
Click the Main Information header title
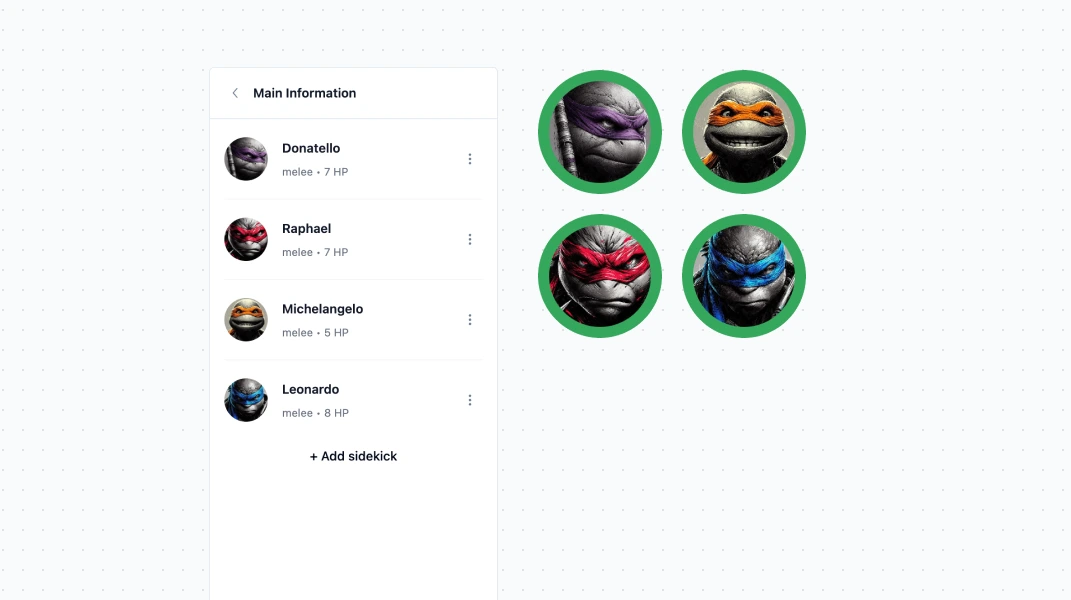coord(305,93)
